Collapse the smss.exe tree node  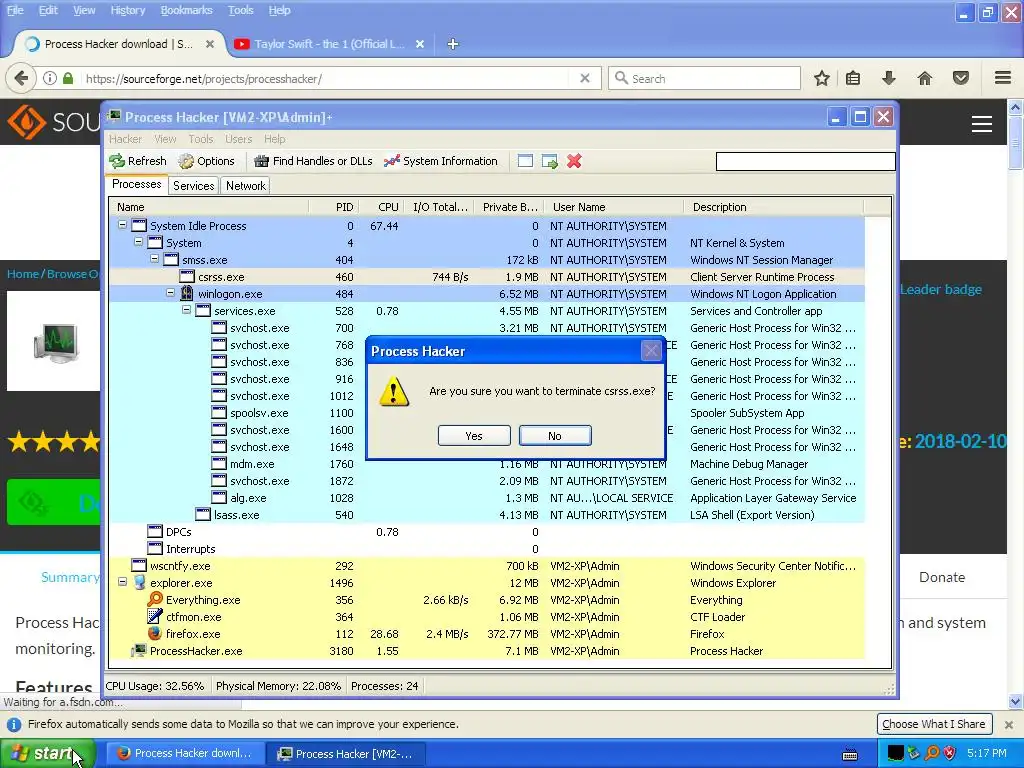154,259
